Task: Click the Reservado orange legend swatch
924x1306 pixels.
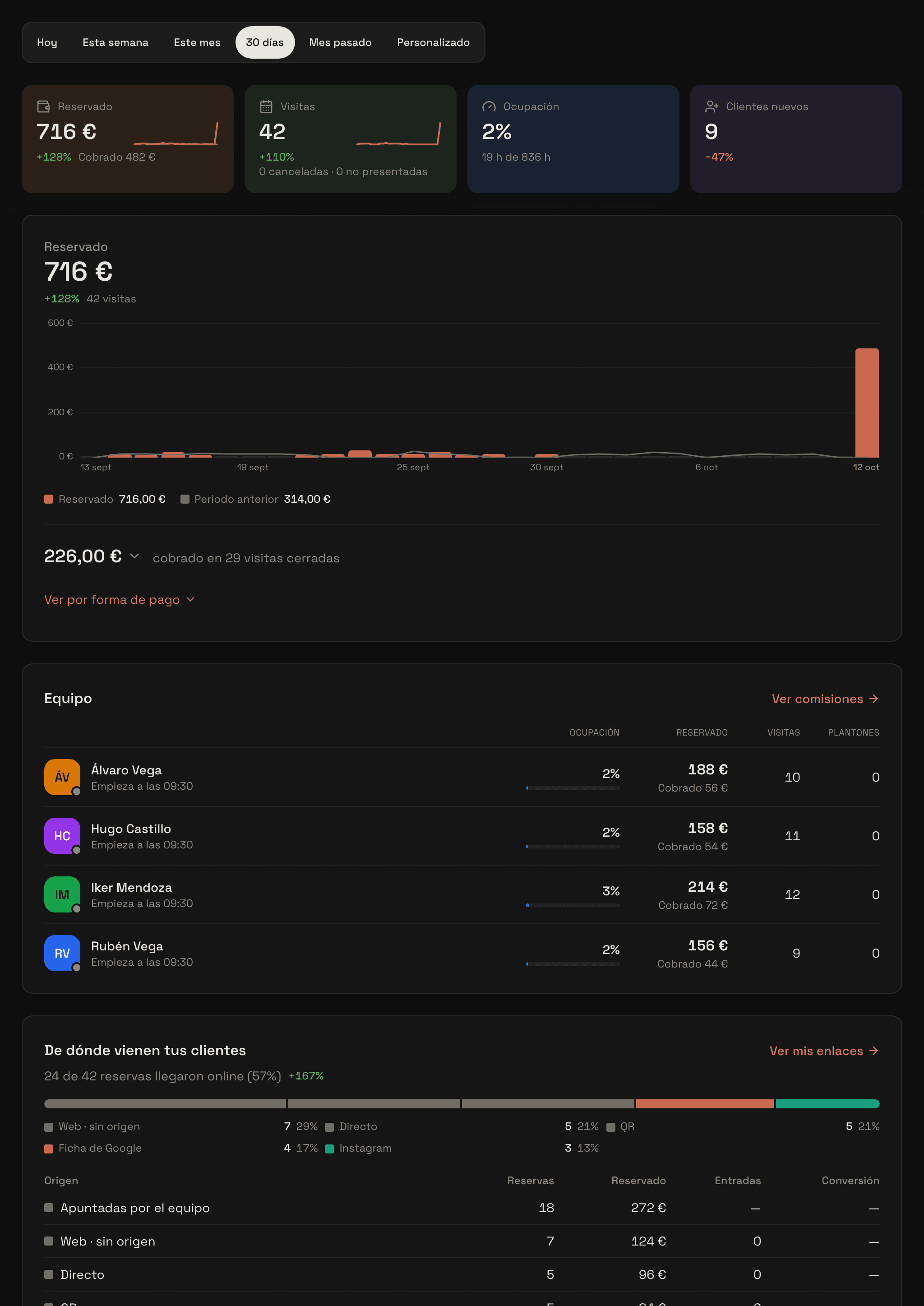Action: [x=49, y=499]
